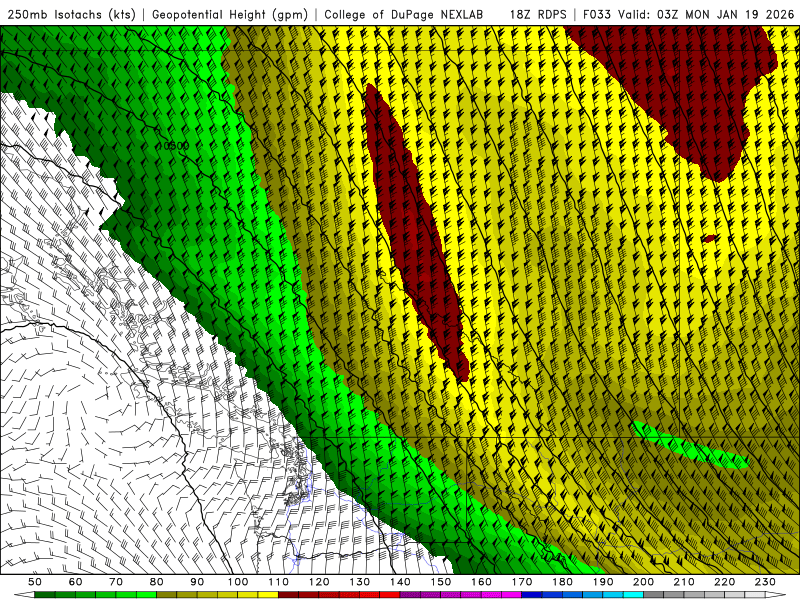Viewport: 800px width, 600px height.
Task: Click the legend value "90"
Action: pyautogui.click(x=197, y=582)
